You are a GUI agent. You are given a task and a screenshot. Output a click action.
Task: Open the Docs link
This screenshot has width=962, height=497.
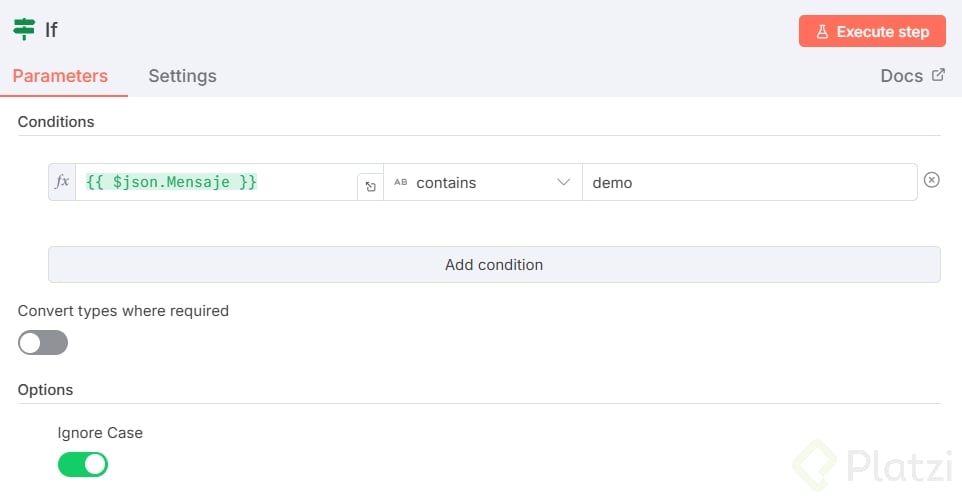click(x=901, y=76)
